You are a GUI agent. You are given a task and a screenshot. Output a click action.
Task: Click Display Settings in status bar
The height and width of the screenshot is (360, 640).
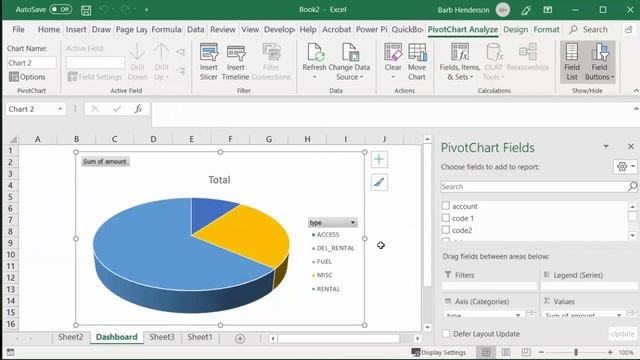pos(439,352)
